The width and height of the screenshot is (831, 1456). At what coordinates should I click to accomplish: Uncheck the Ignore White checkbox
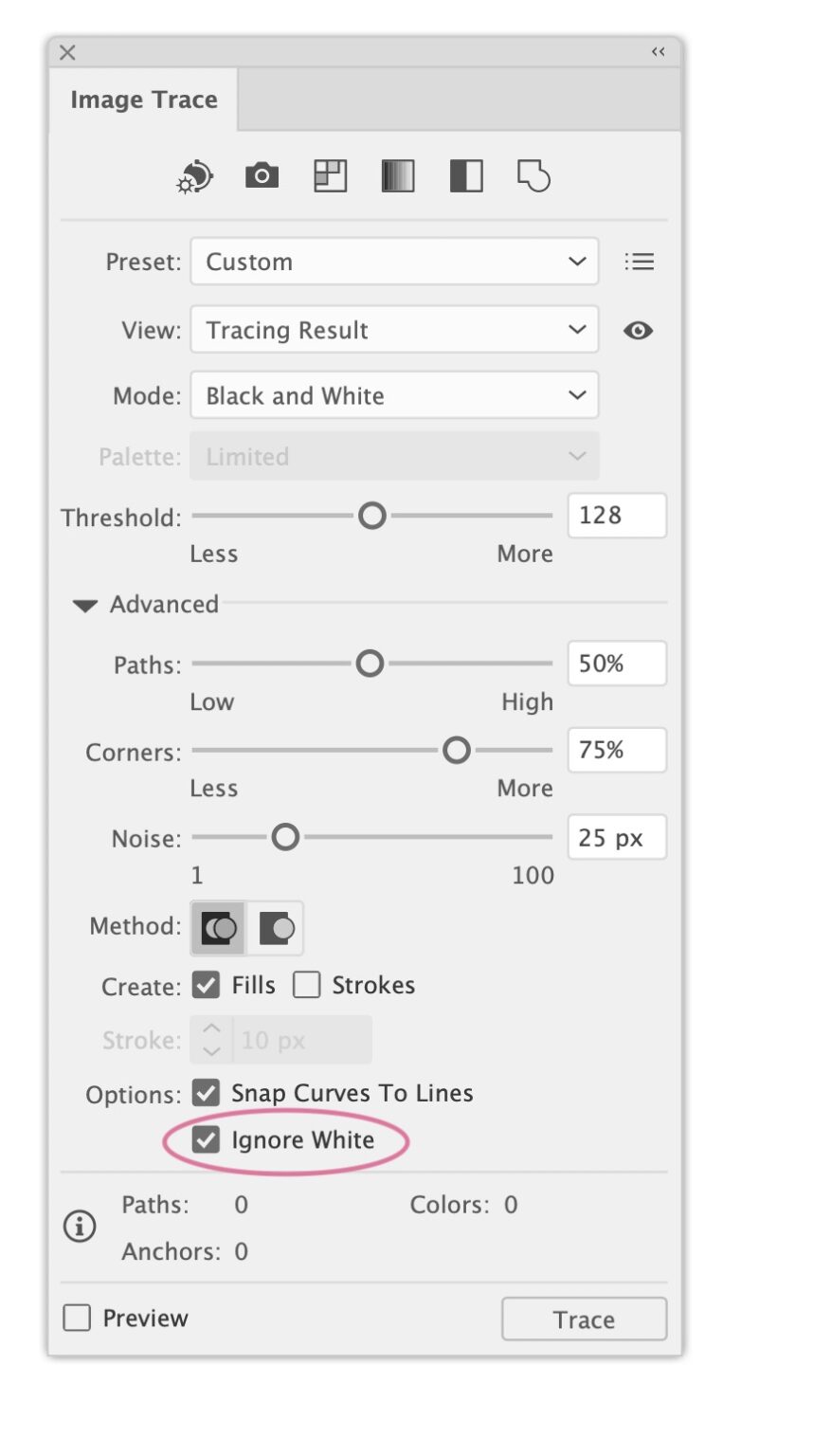point(206,1139)
